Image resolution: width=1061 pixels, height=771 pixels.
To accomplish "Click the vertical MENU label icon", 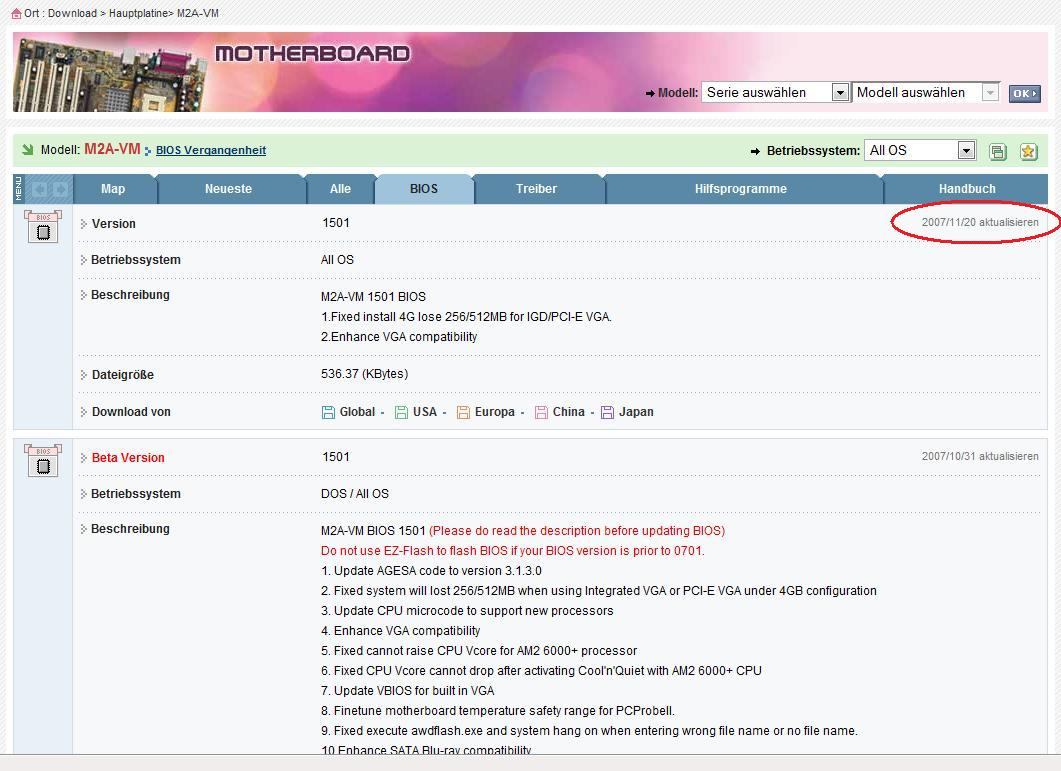I will click(18, 189).
